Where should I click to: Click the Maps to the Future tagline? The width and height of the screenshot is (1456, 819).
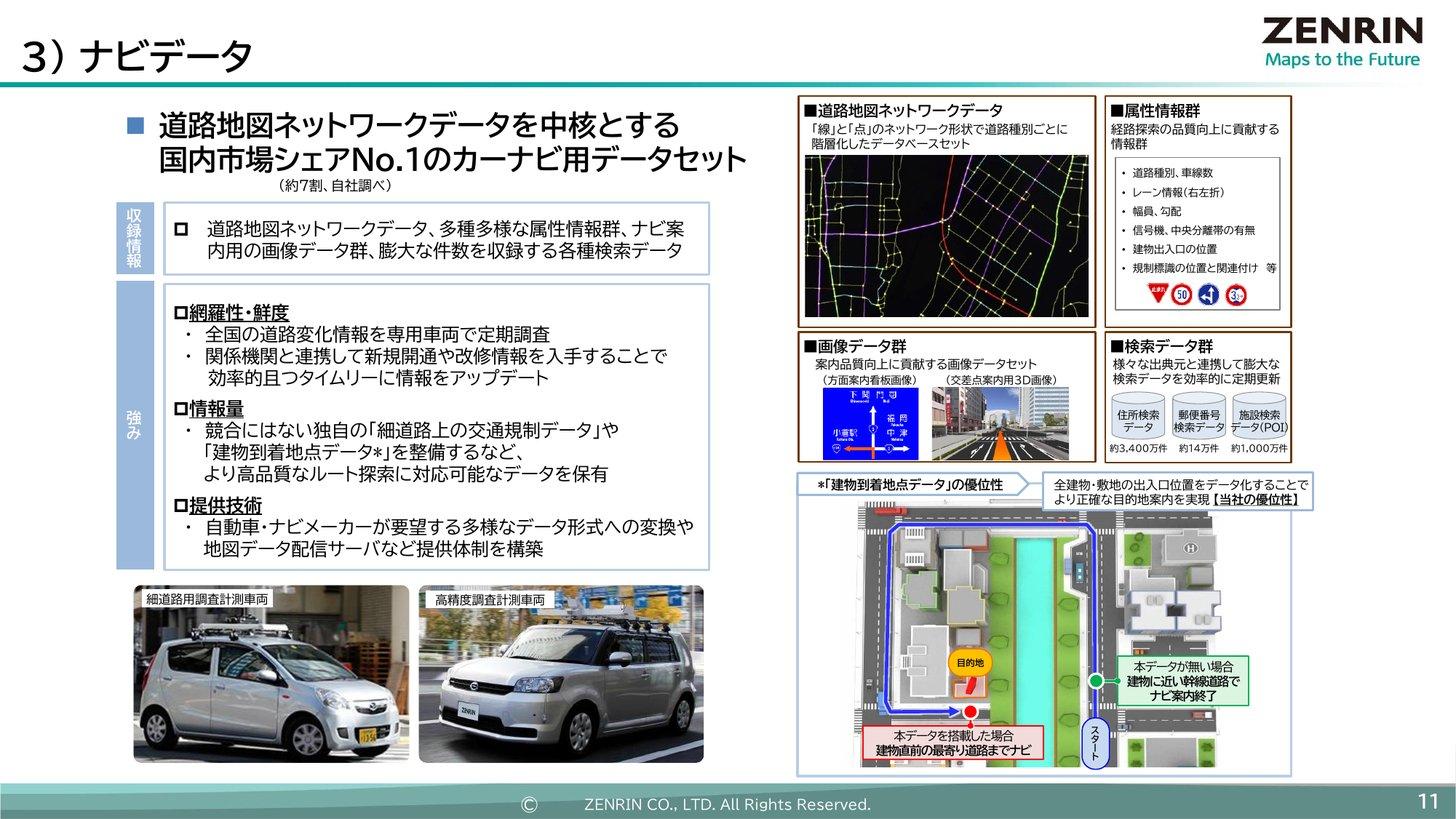pos(1342,59)
